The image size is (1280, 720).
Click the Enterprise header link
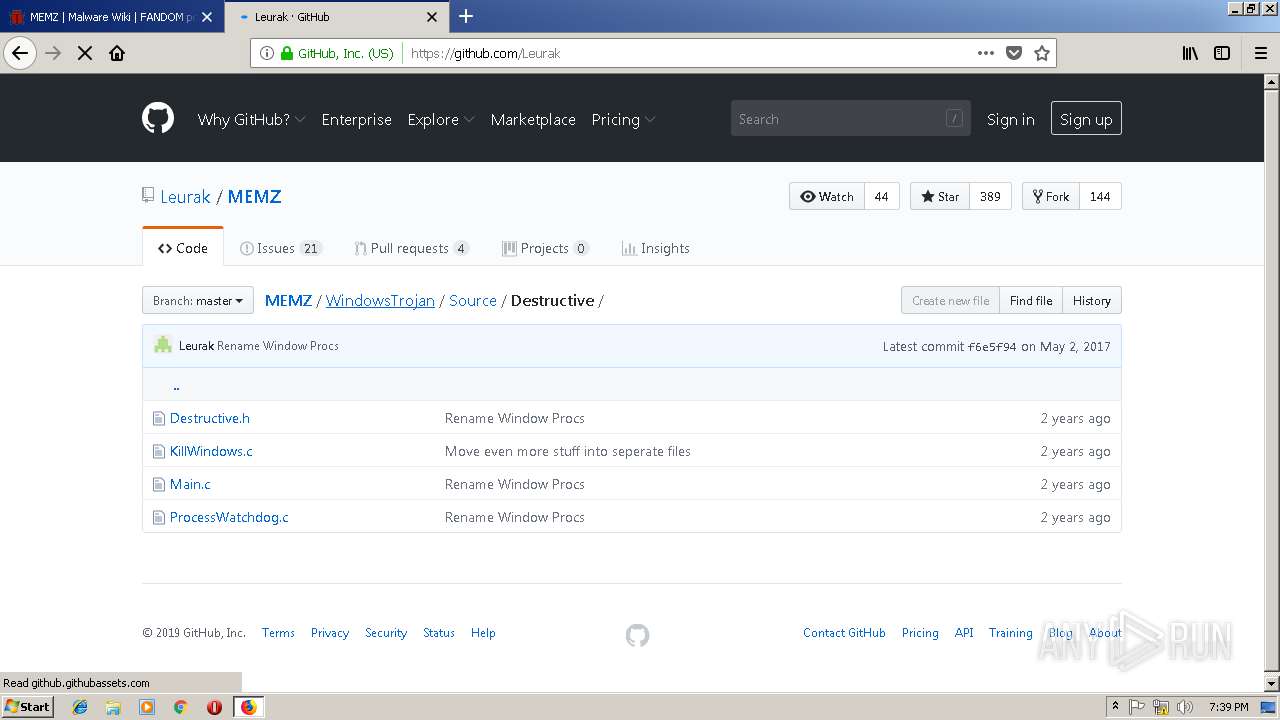pos(356,119)
